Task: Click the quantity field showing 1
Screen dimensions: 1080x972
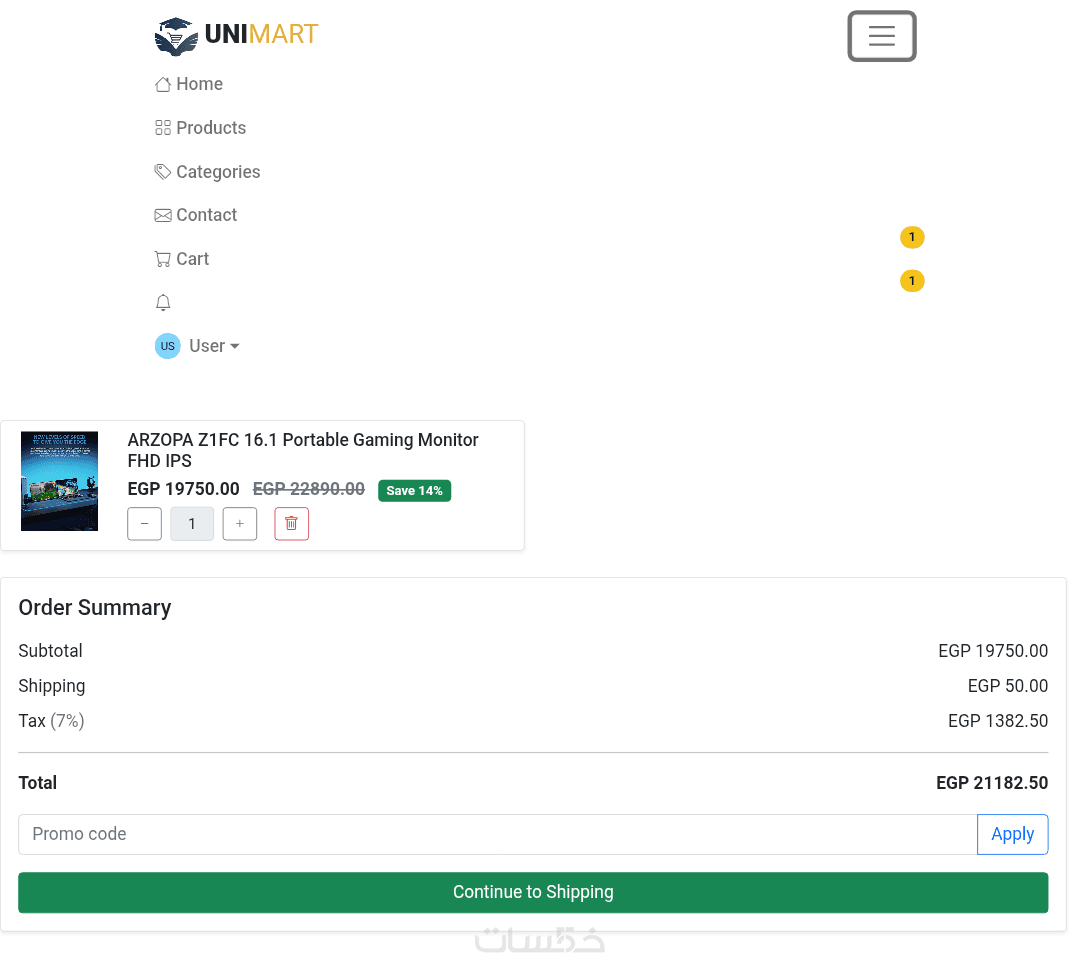Action: pyautogui.click(x=192, y=524)
